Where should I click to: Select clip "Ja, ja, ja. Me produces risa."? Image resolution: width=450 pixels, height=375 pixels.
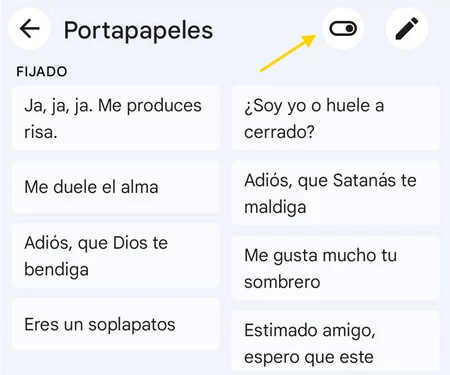(116, 118)
